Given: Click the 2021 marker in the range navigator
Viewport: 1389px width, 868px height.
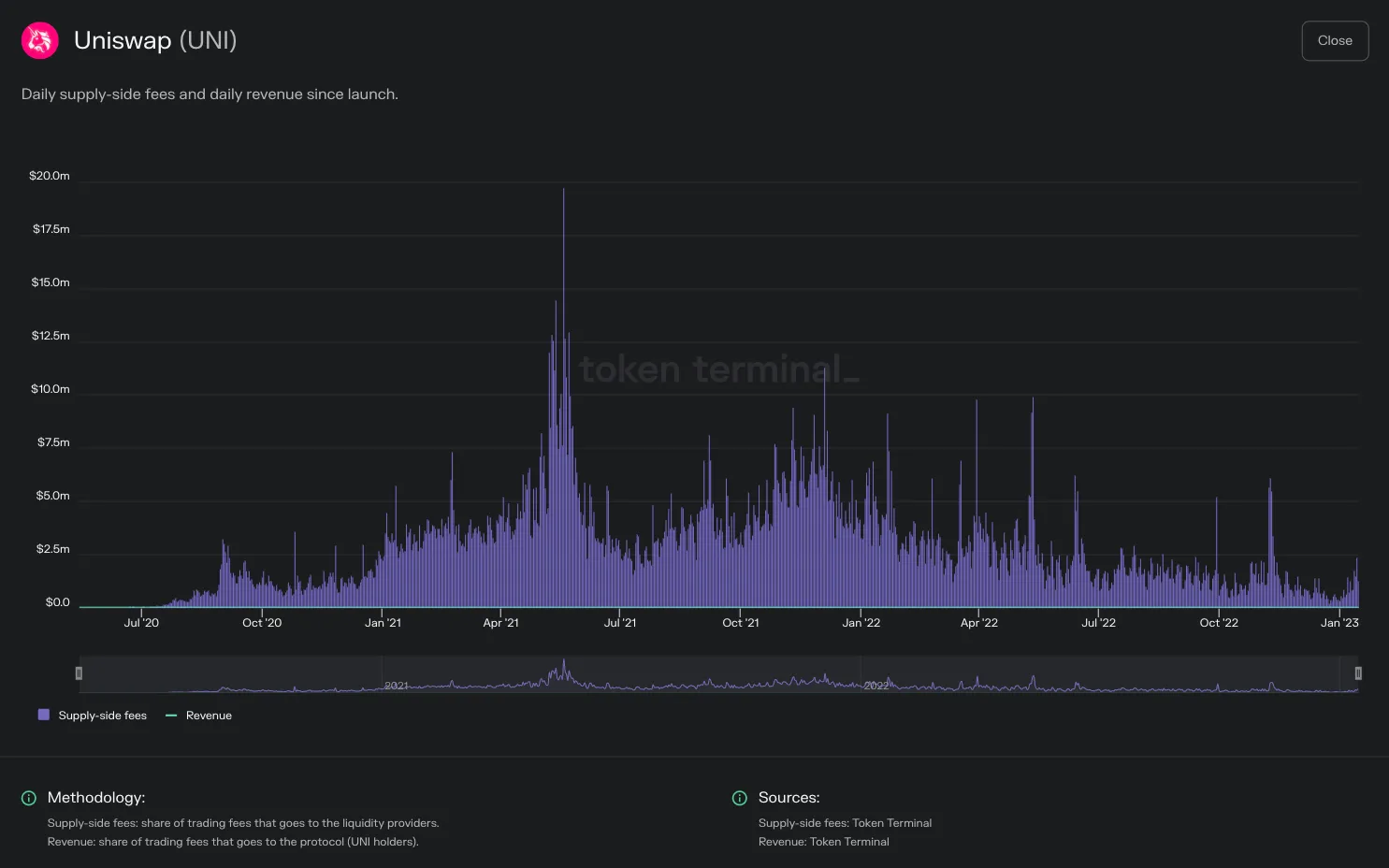Looking at the screenshot, I should 397,686.
